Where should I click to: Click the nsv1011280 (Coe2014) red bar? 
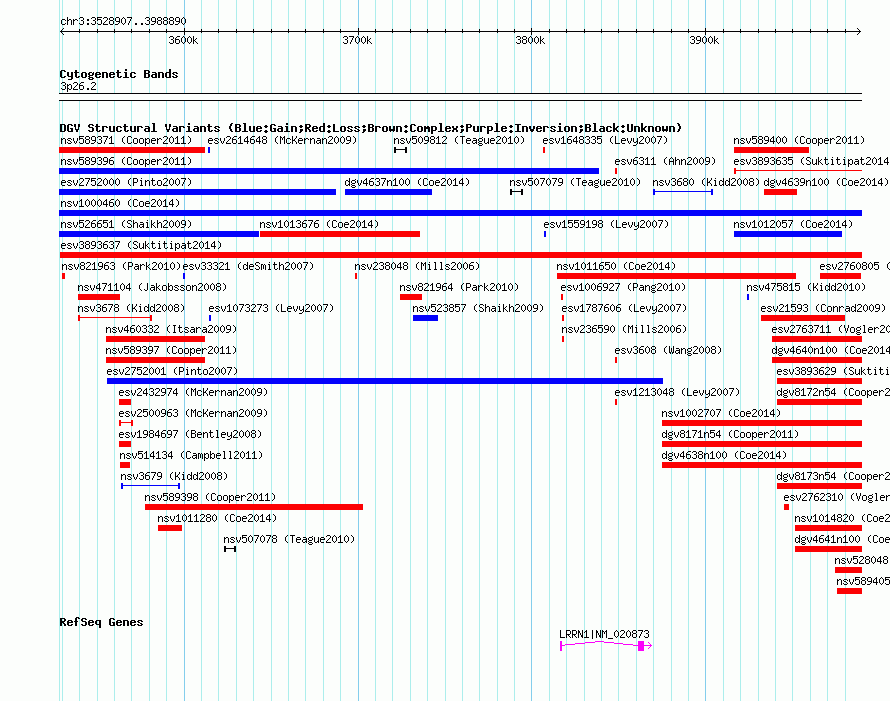coord(170,528)
